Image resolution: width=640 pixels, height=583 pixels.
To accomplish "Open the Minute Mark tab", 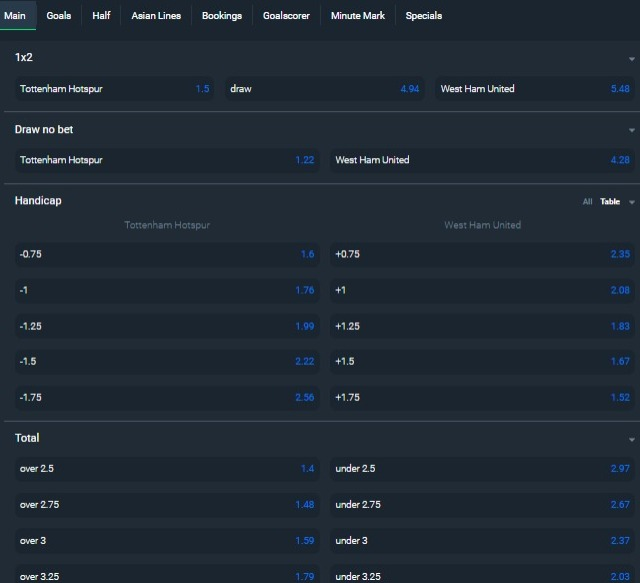I will 358,16.
